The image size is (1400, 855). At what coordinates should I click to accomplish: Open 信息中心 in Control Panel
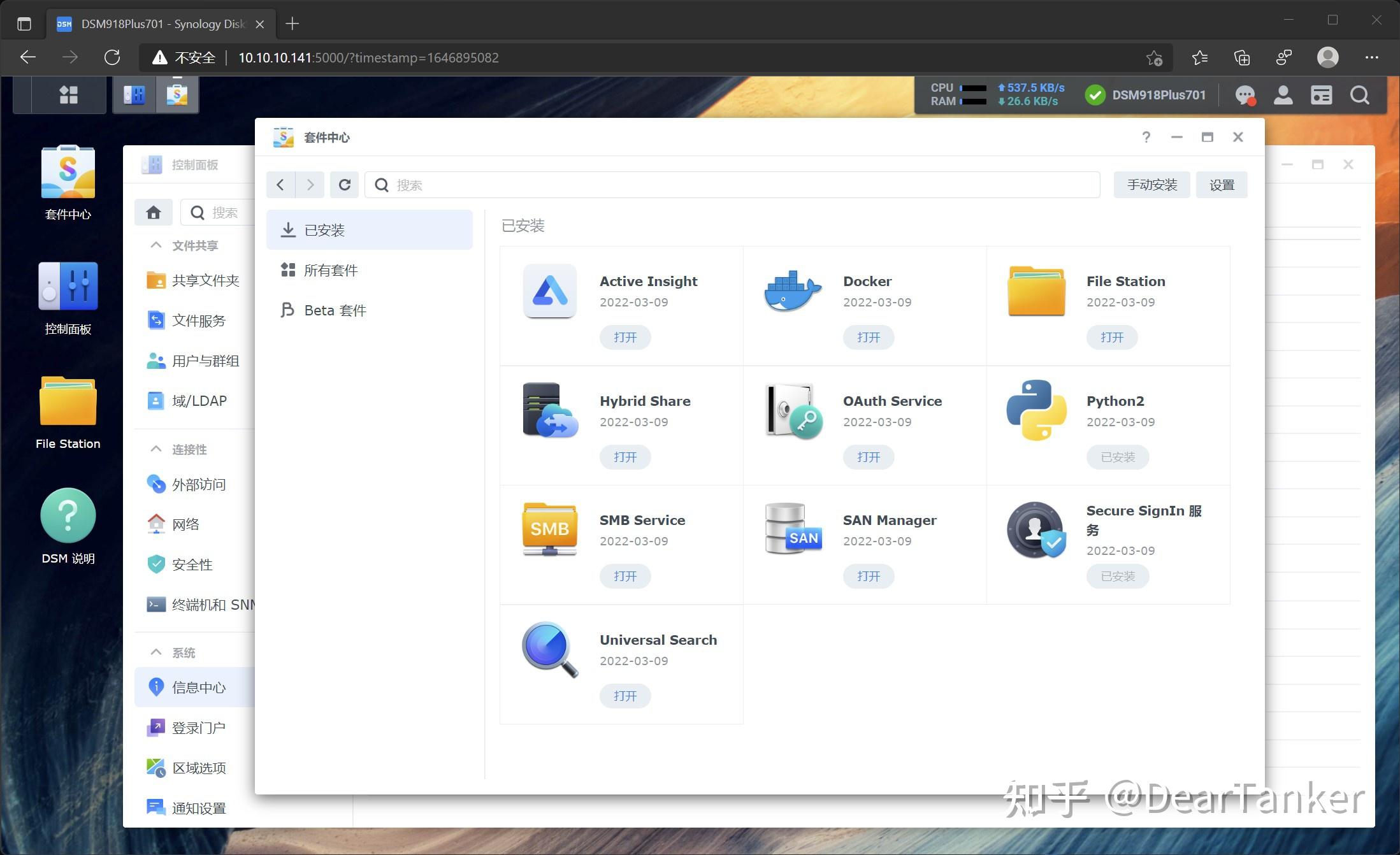coord(195,687)
